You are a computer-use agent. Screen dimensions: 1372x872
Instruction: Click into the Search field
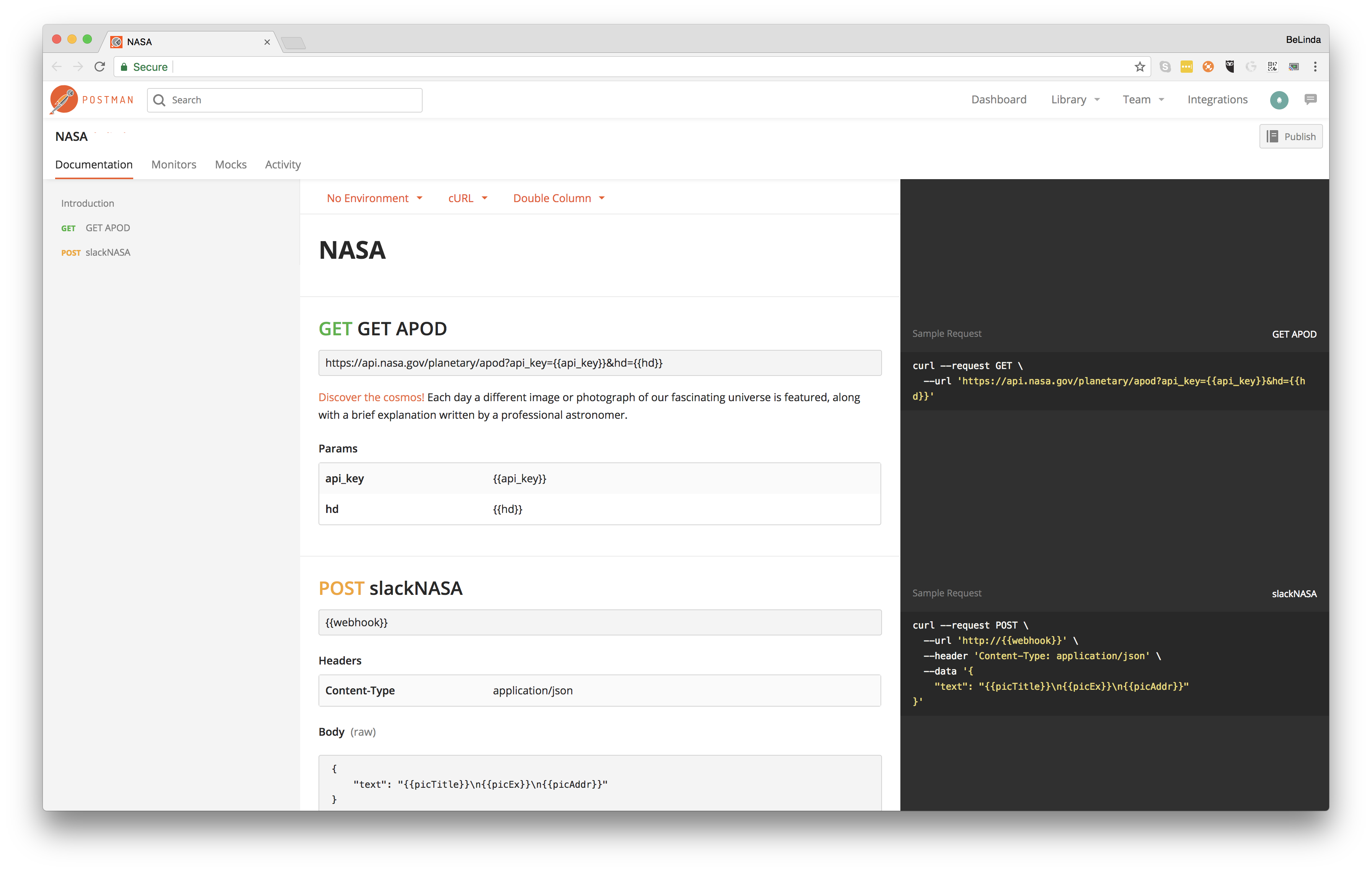pos(285,100)
